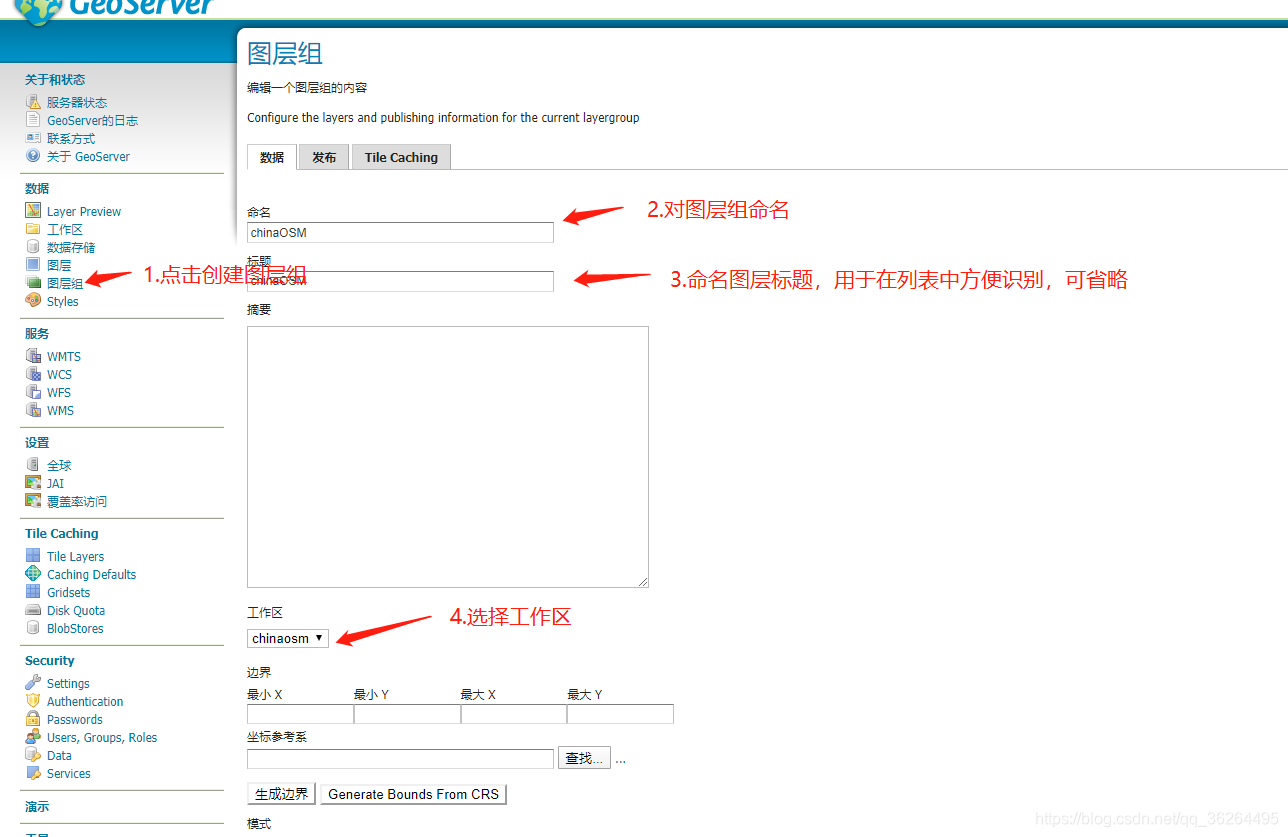1288x837 pixels.
Task: Click the Disk Quota drive icon
Action: 33,610
